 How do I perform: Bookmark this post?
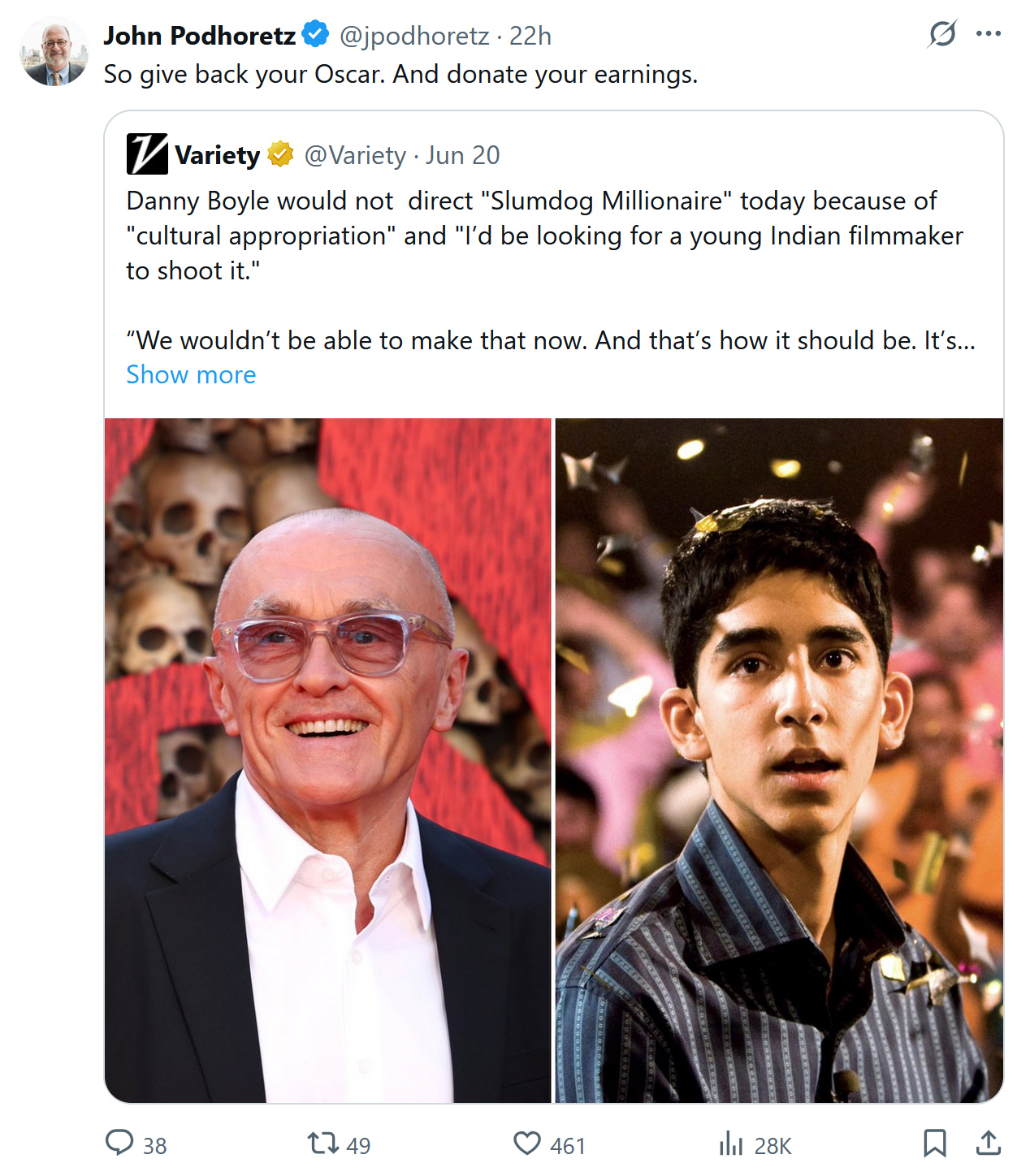[935, 1144]
